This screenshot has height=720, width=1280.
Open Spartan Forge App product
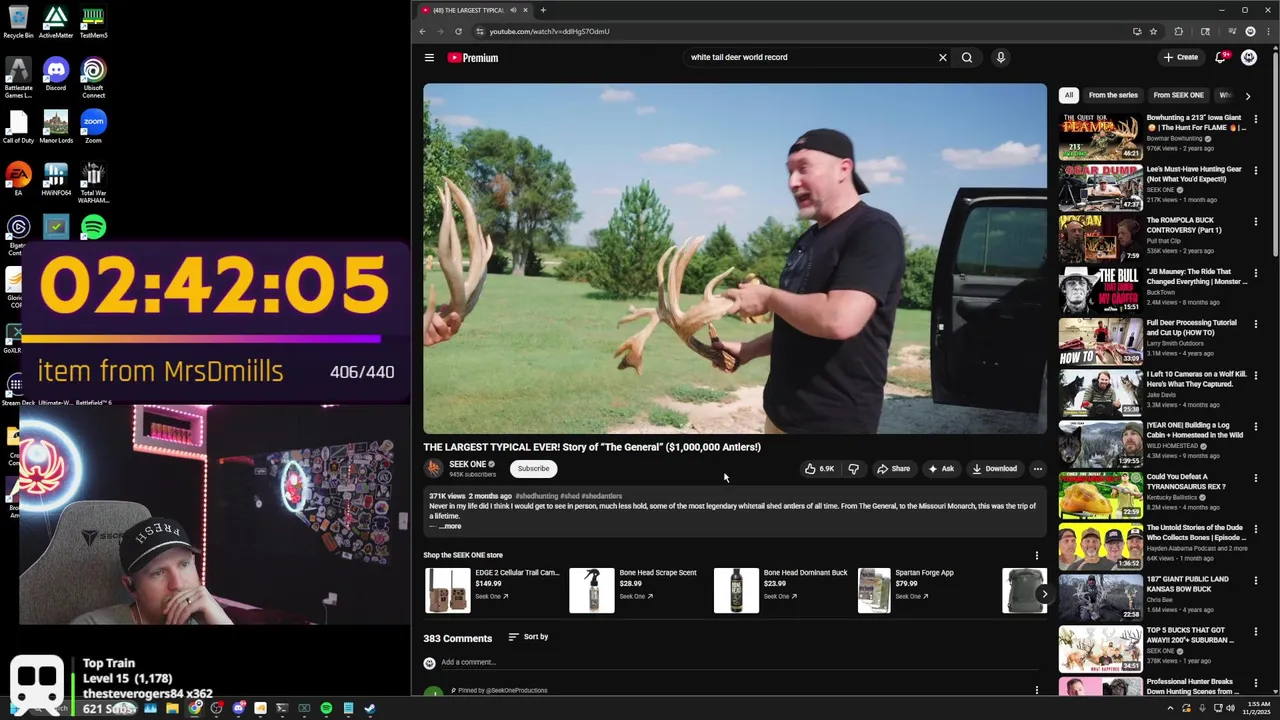pos(908,590)
